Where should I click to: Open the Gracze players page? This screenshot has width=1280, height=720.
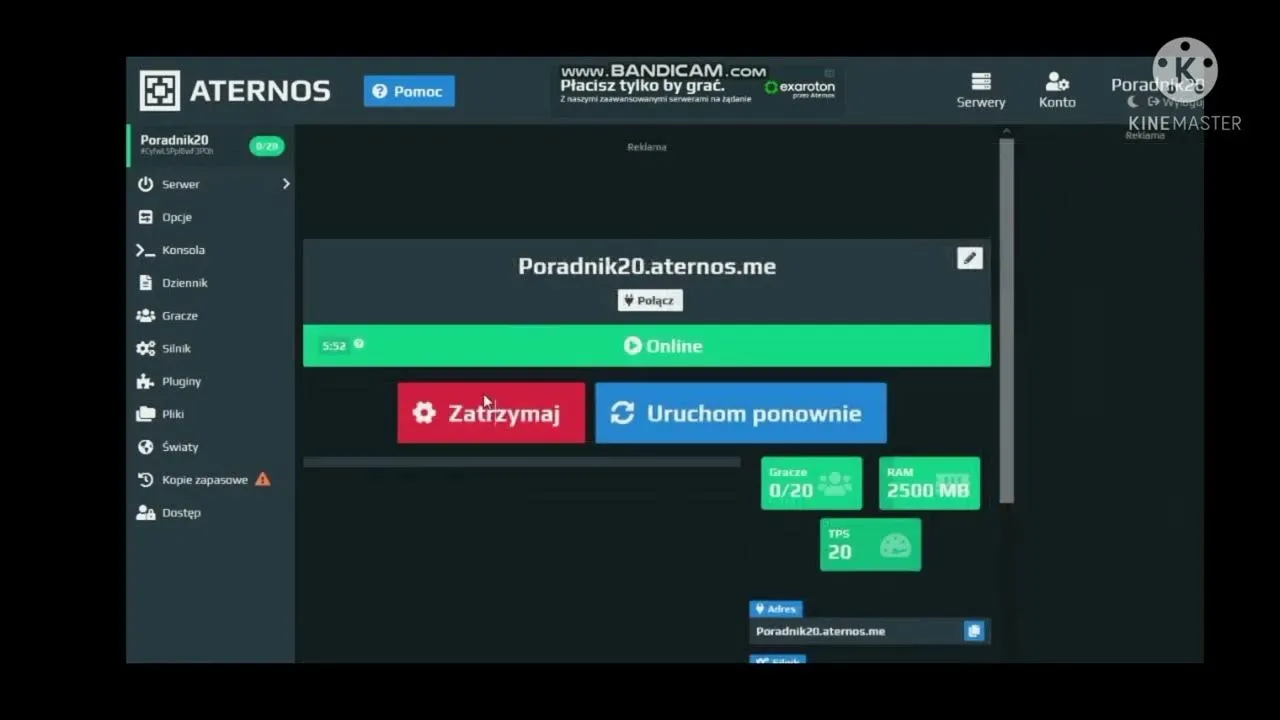point(211,315)
